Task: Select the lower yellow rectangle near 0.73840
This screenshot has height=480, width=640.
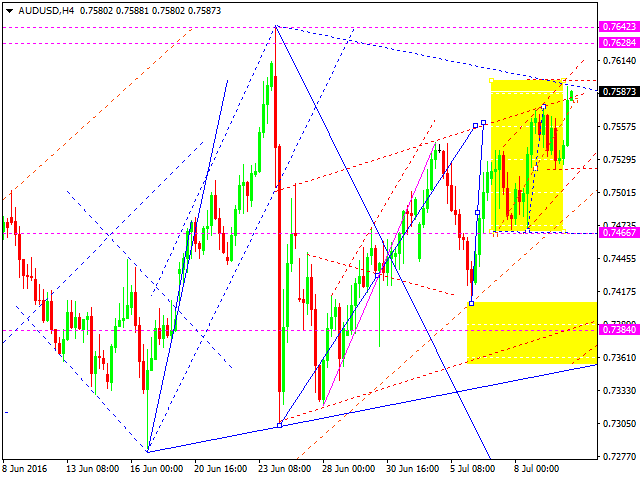Action: (532, 333)
